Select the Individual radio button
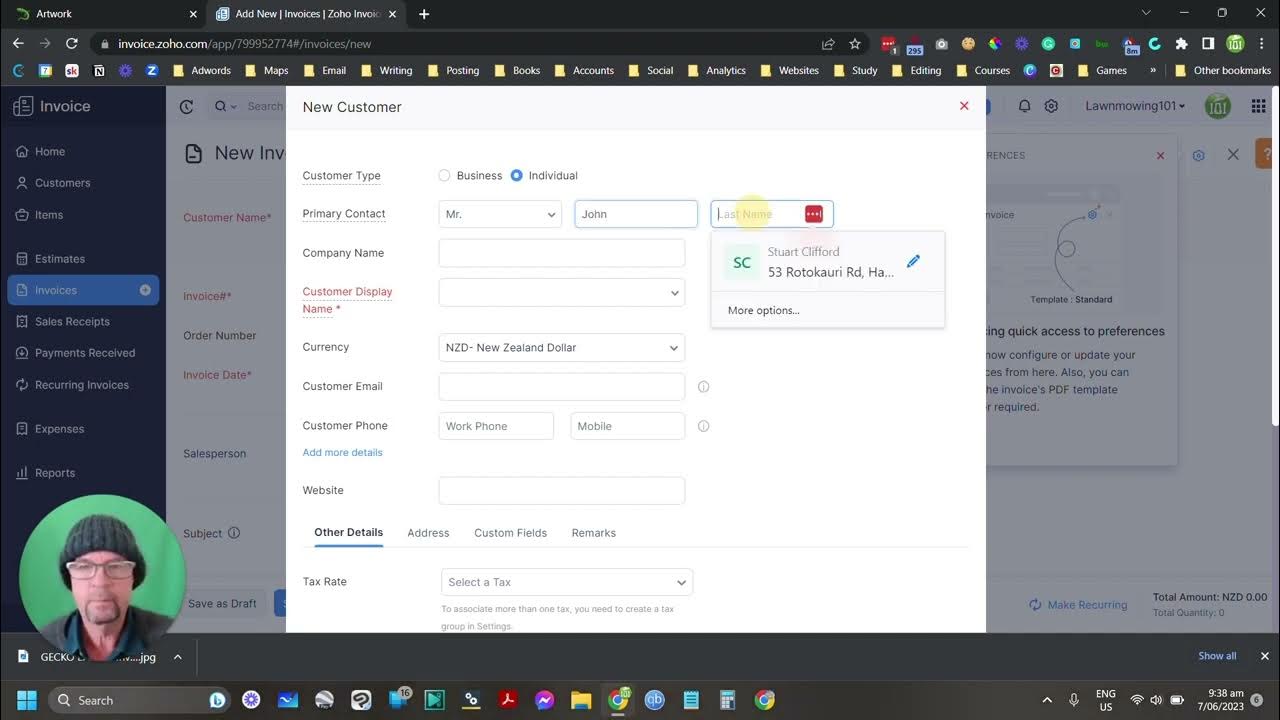1280x720 pixels. pos(516,175)
